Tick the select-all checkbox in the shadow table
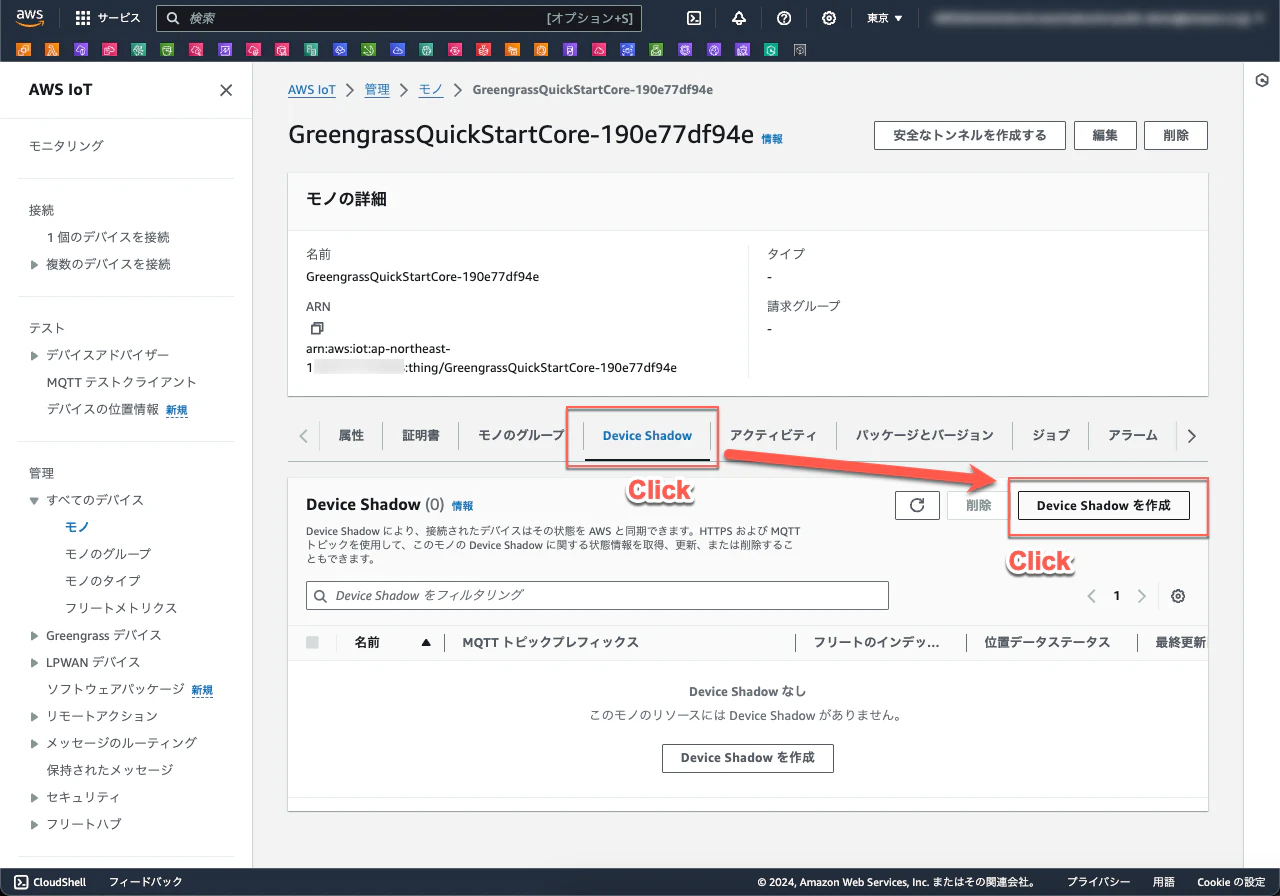The height and width of the screenshot is (896, 1280). click(312, 642)
